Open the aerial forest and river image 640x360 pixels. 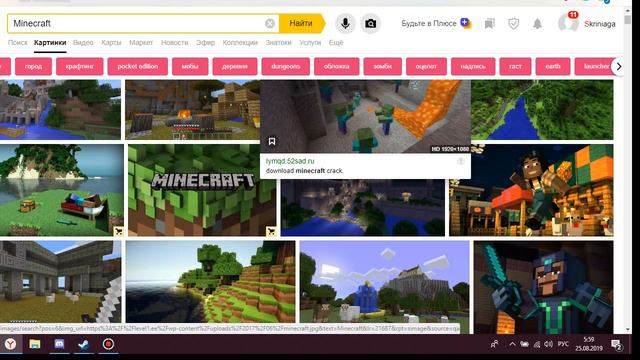pos(542,110)
